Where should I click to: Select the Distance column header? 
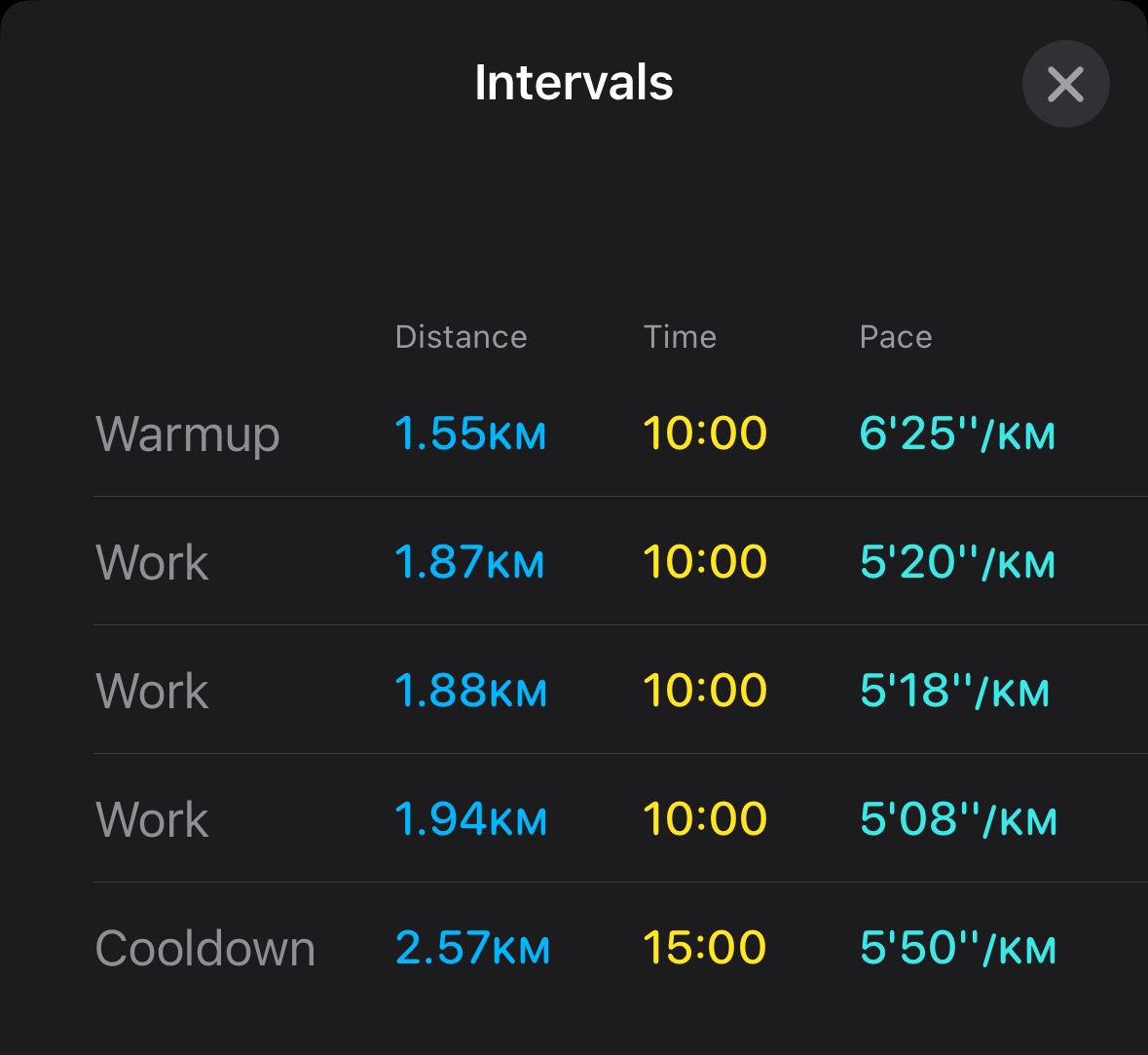[462, 337]
